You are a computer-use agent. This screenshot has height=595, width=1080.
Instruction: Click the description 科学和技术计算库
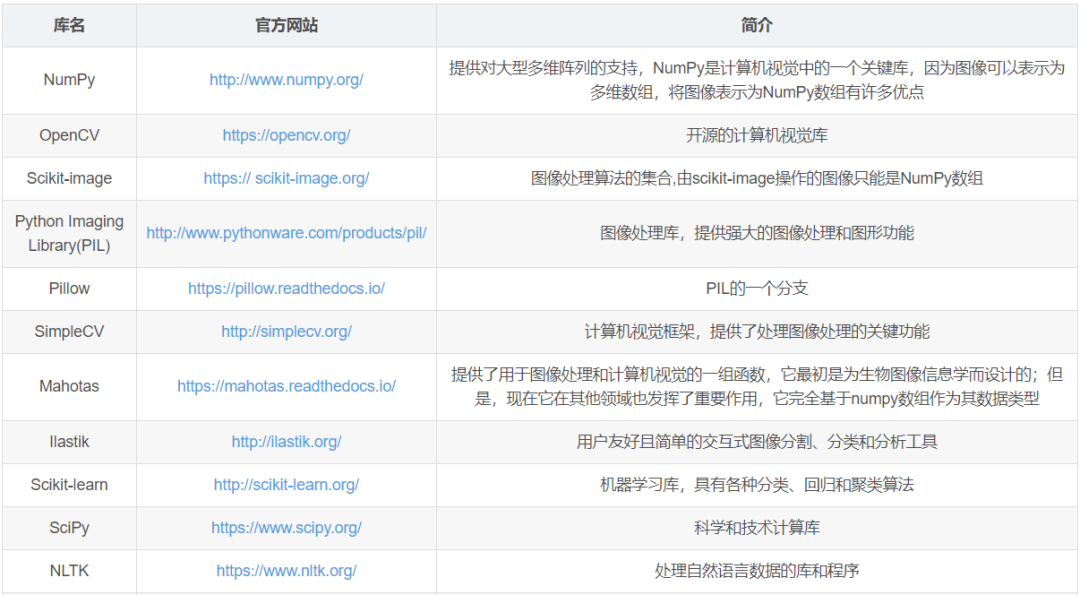tap(756, 528)
